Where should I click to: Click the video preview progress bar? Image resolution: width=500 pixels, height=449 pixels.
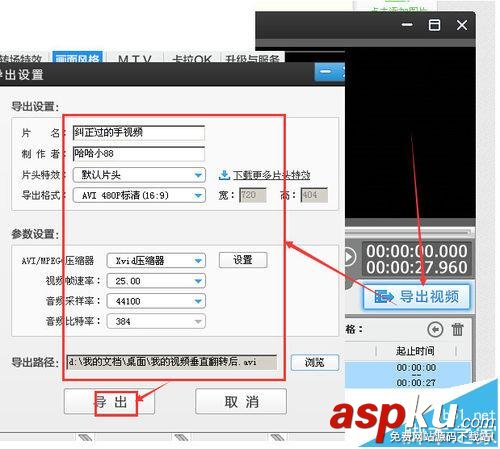pyautogui.click(x=408, y=232)
